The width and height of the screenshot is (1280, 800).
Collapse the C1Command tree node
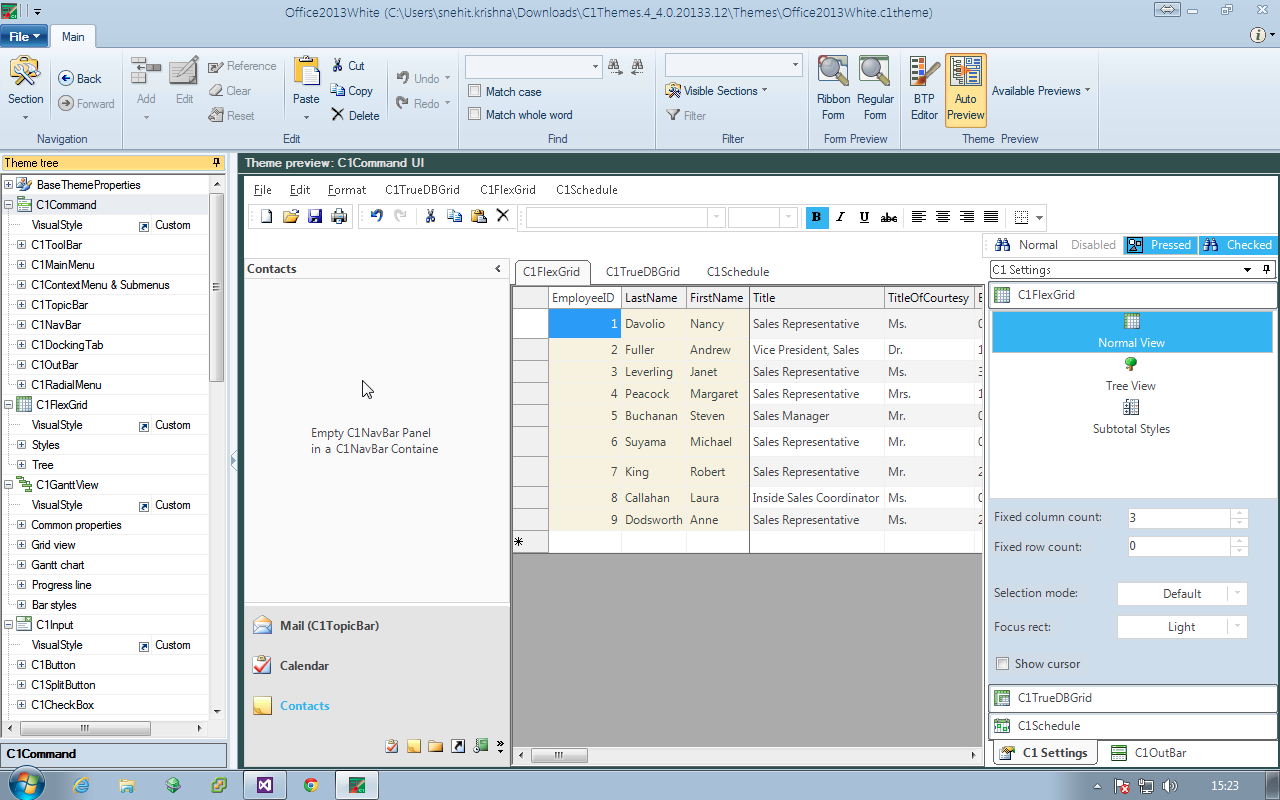click(9, 205)
